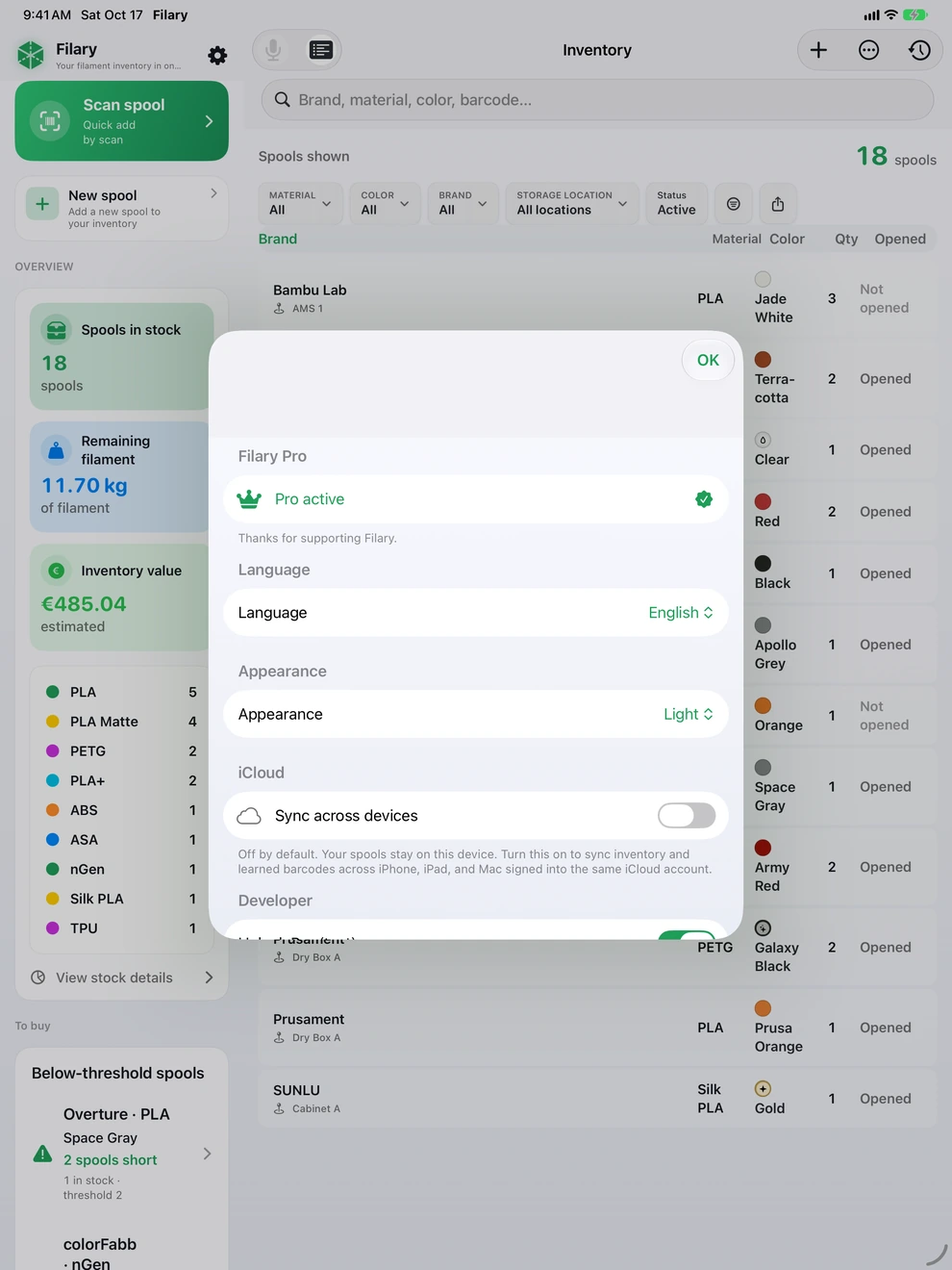Select the nGen material row in overview

click(121, 869)
